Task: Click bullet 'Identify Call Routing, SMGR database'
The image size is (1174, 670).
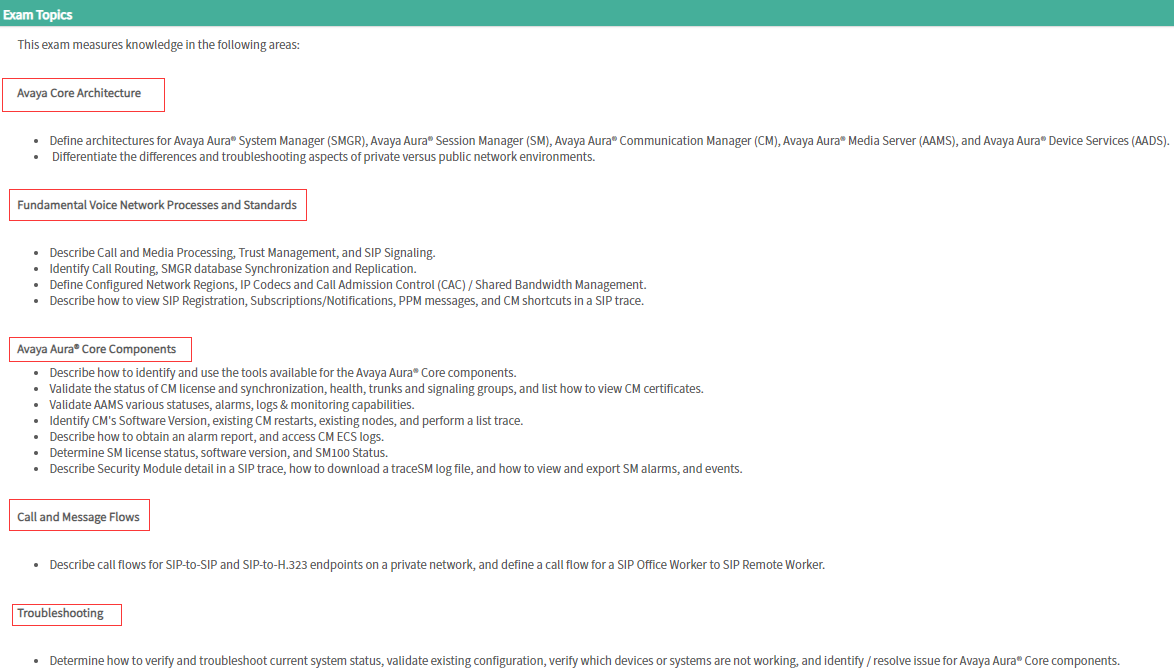Action: click(x=232, y=269)
